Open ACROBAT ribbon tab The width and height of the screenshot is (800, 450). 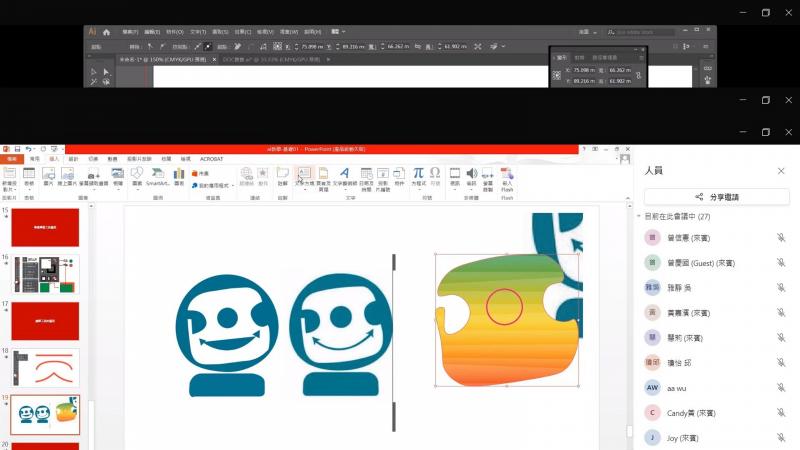(211, 159)
